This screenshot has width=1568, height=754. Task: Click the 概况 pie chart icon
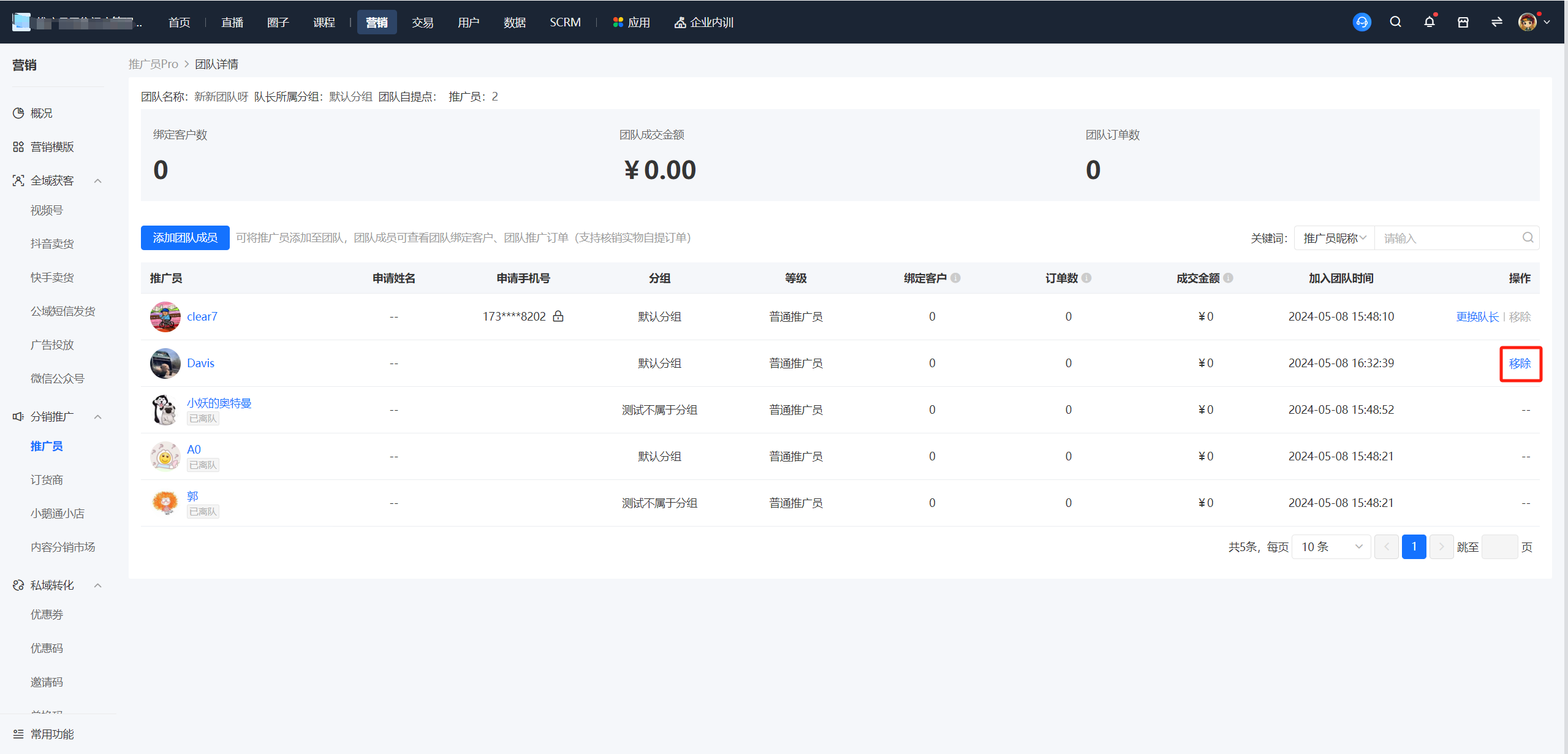click(x=18, y=113)
